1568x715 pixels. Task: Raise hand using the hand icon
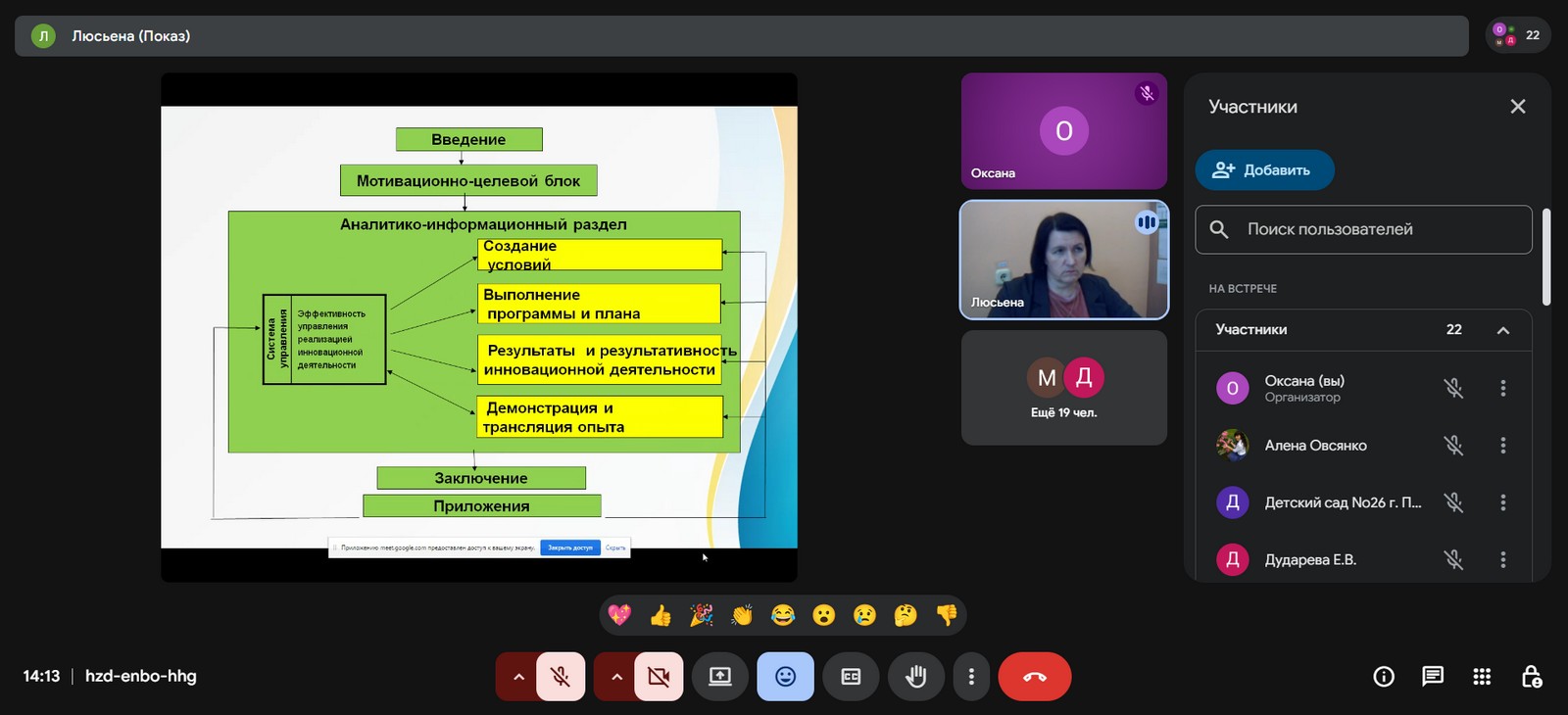(916, 677)
